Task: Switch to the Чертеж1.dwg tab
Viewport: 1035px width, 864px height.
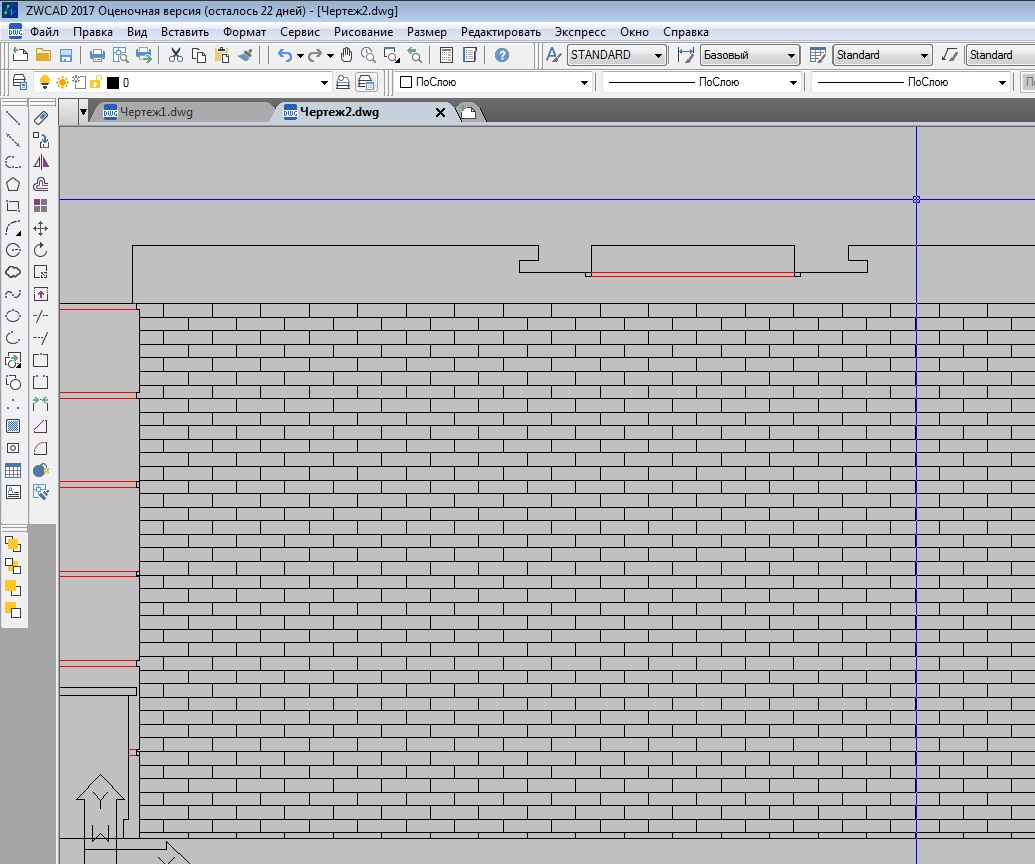Action: 154,112
